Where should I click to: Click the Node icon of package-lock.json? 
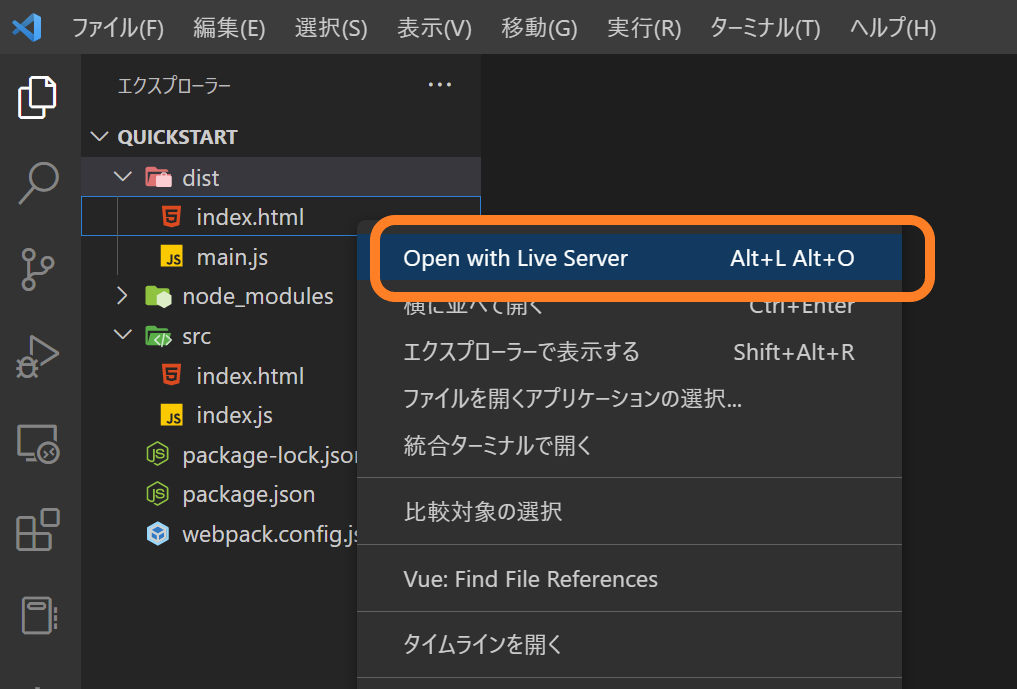pos(158,454)
